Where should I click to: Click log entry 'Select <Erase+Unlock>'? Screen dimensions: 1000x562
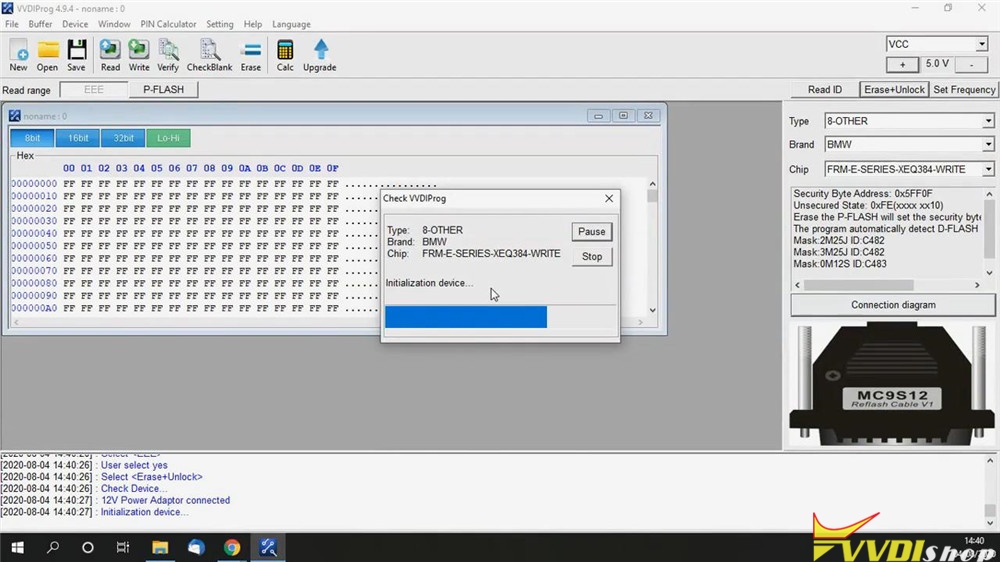pos(151,477)
